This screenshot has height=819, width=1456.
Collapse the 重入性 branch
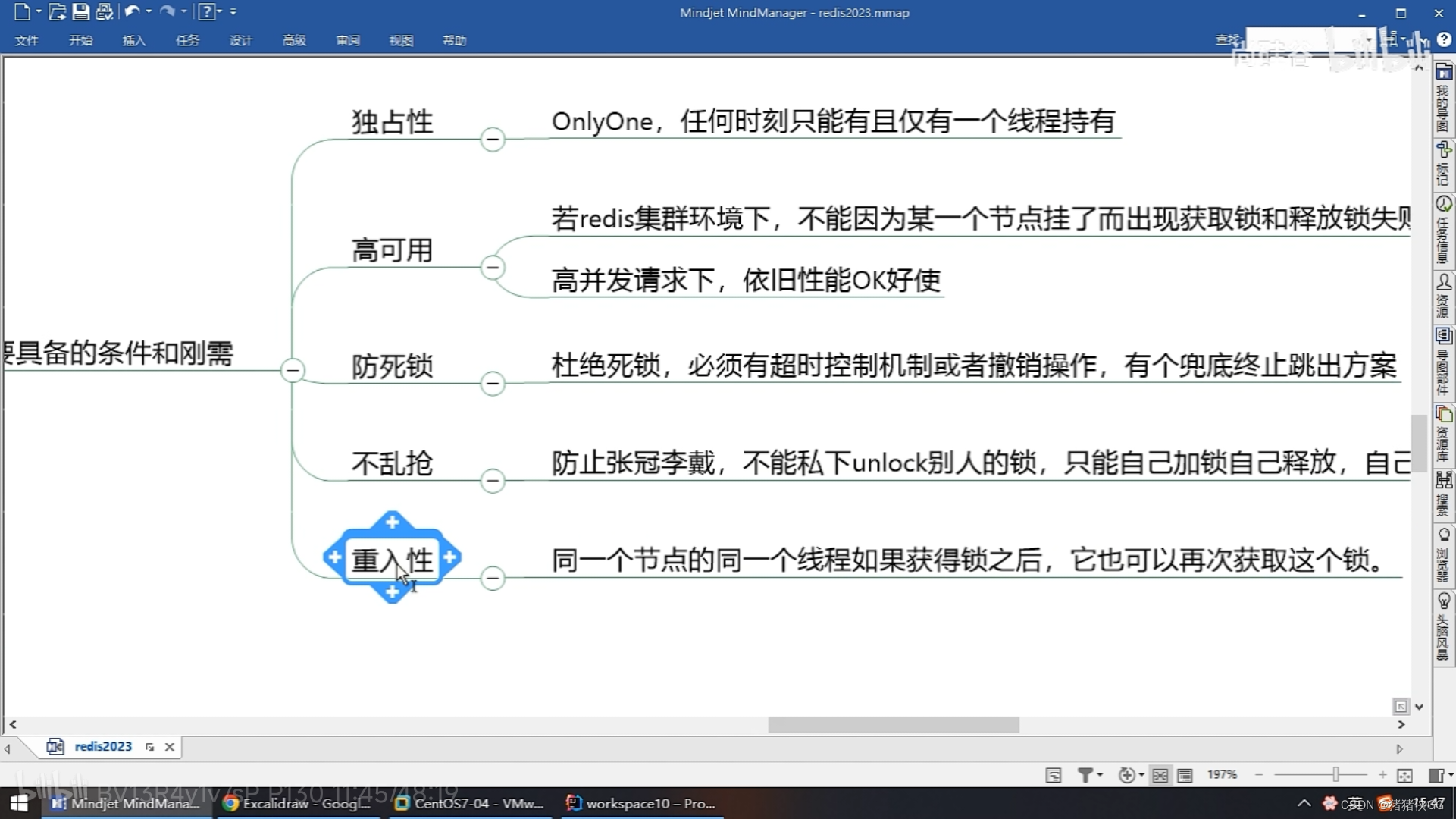tap(493, 579)
